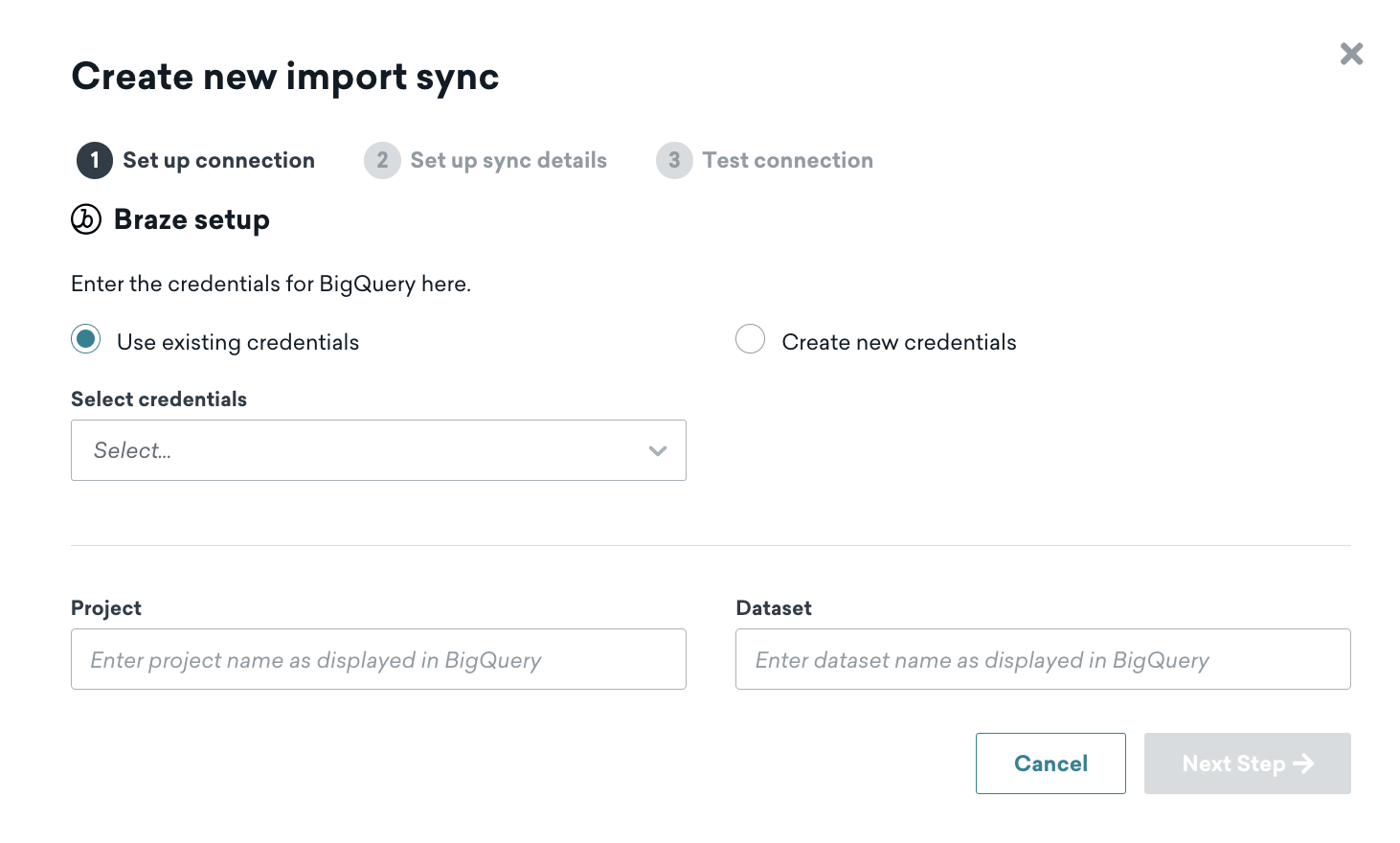Viewport: 1400px width, 843px height.
Task: Click the 'Use existing credentials' label text
Action: [237, 342]
